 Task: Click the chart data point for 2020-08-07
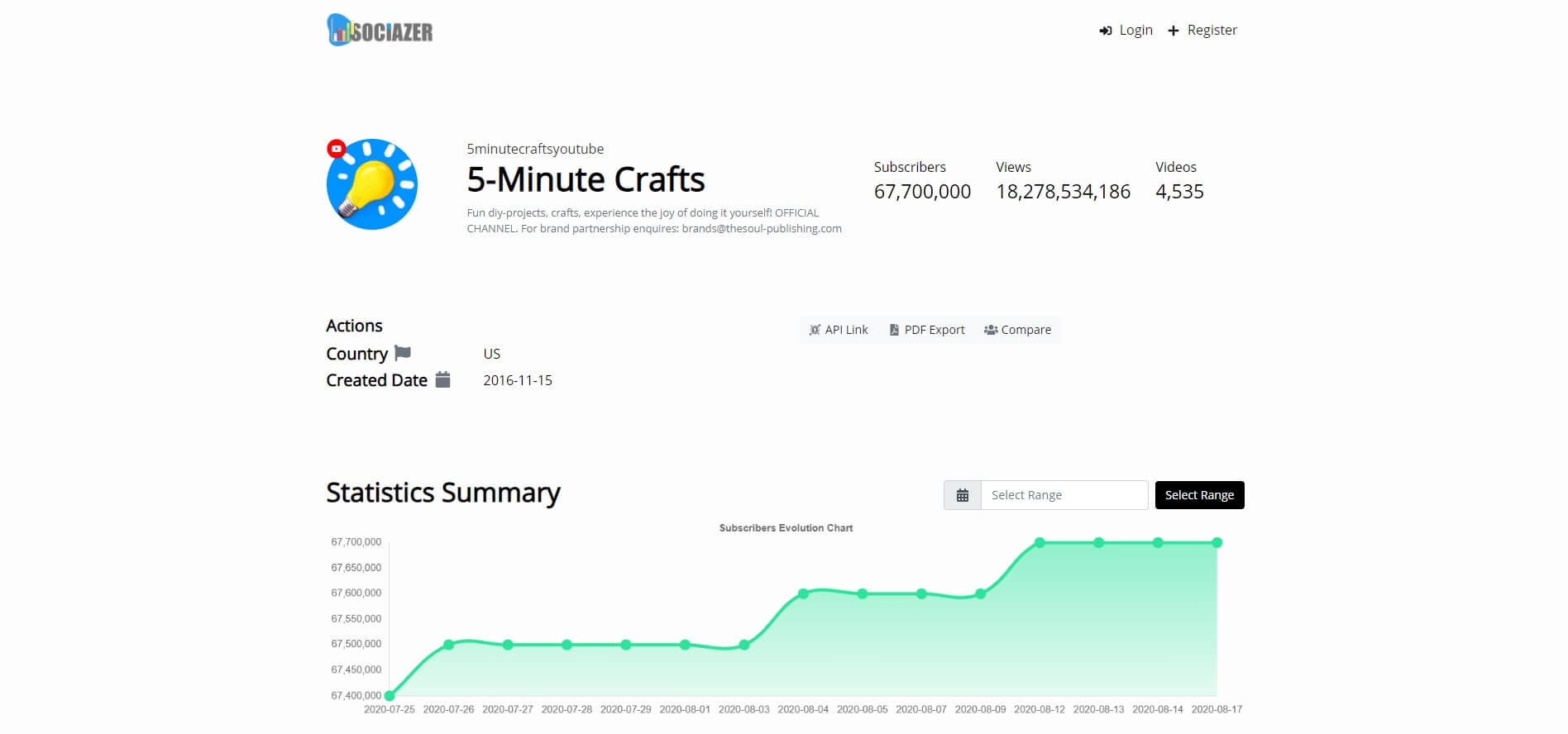click(x=921, y=593)
